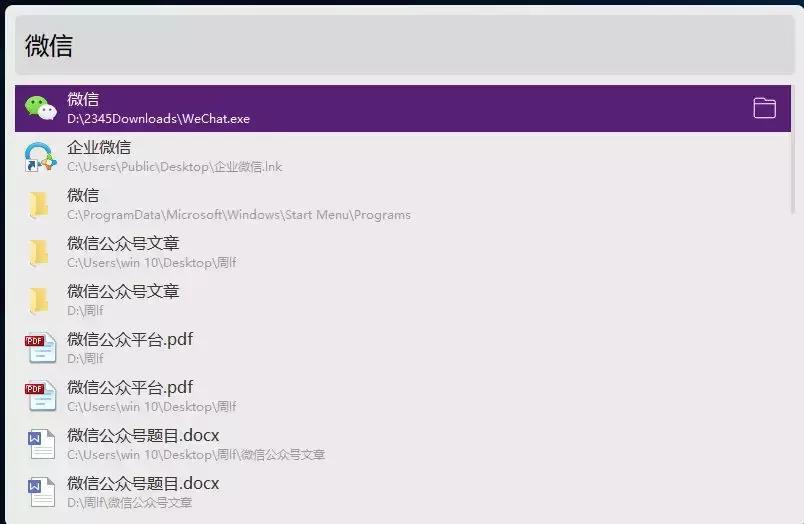Select 微信公众号文章 title with D:\周lf path

click(123, 291)
